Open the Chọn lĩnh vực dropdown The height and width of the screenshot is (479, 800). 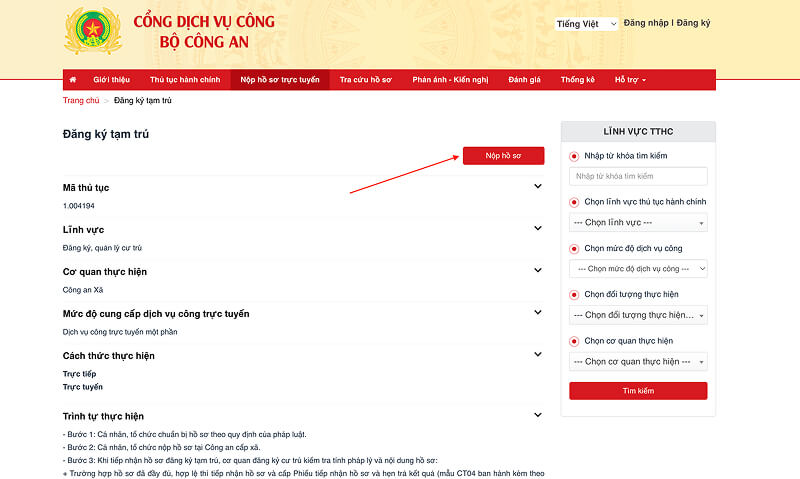(638, 222)
